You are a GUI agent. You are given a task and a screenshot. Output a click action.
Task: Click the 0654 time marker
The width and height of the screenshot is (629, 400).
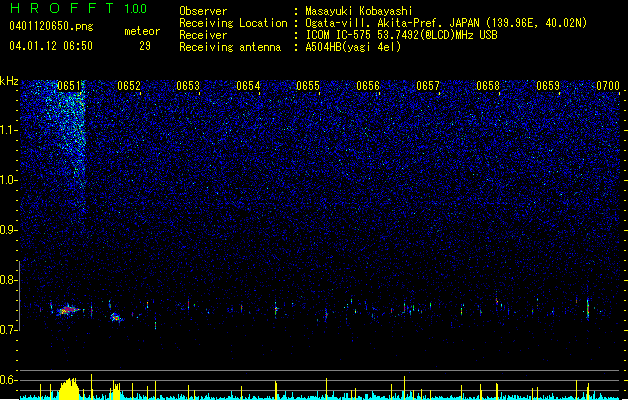coord(248,86)
